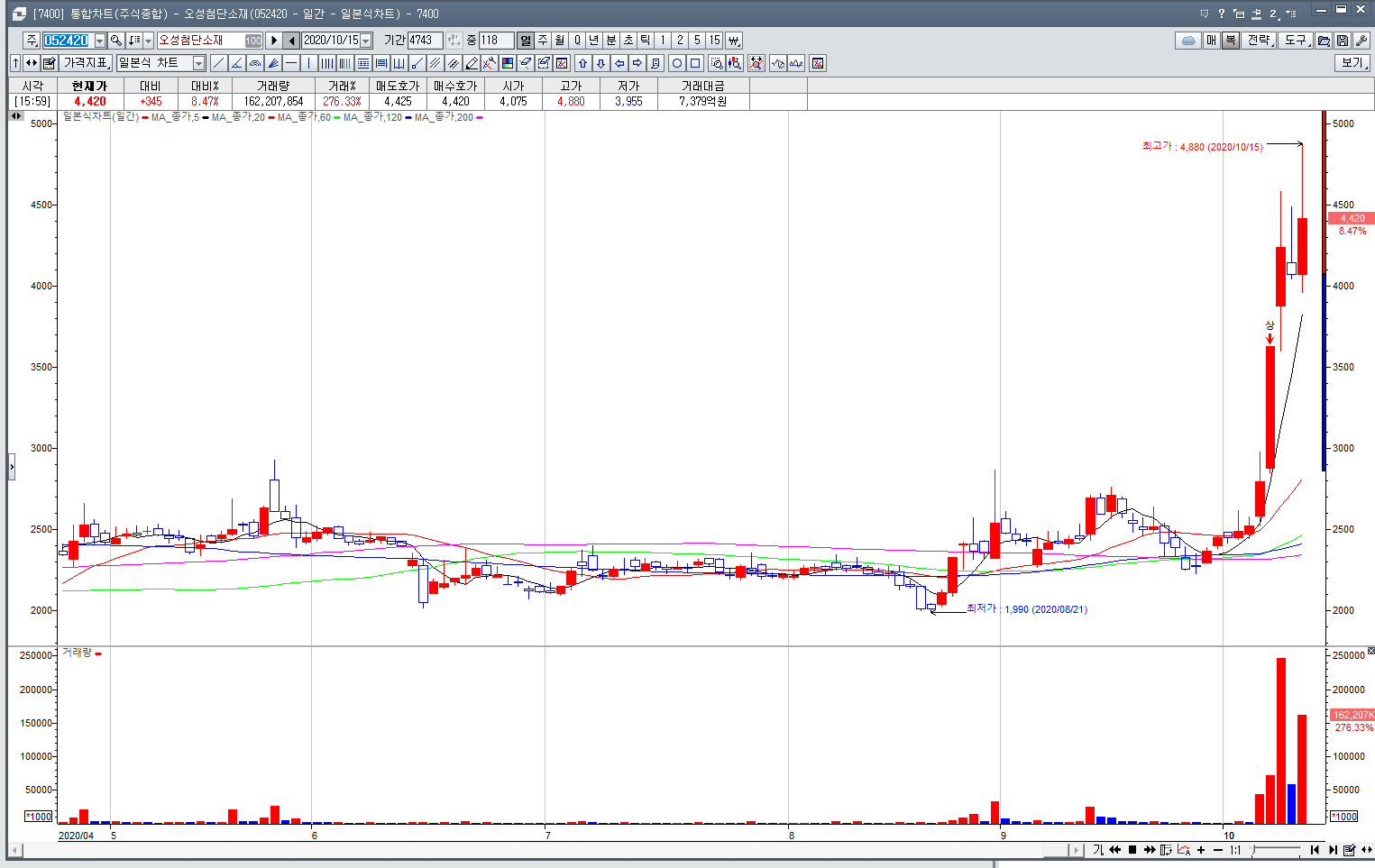Open the color palette tool icon
This screenshot has height=868, width=1375.
pyautogui.click(x=508, y=63)
